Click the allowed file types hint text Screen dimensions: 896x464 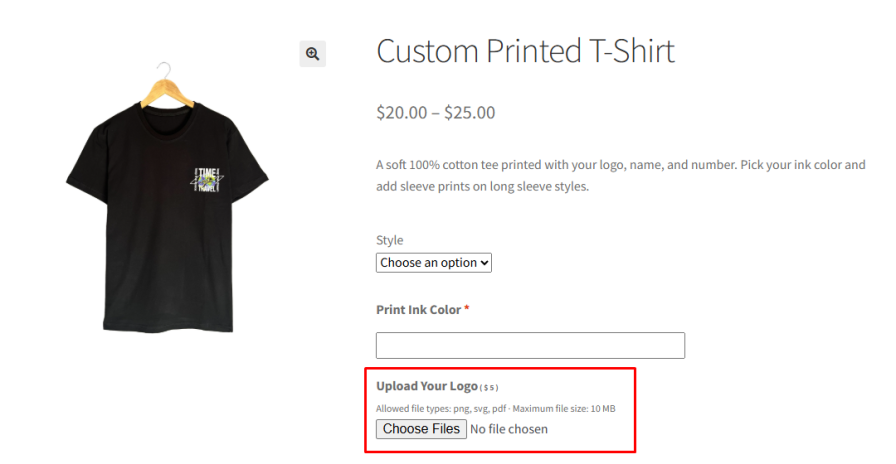click(442, 409)
